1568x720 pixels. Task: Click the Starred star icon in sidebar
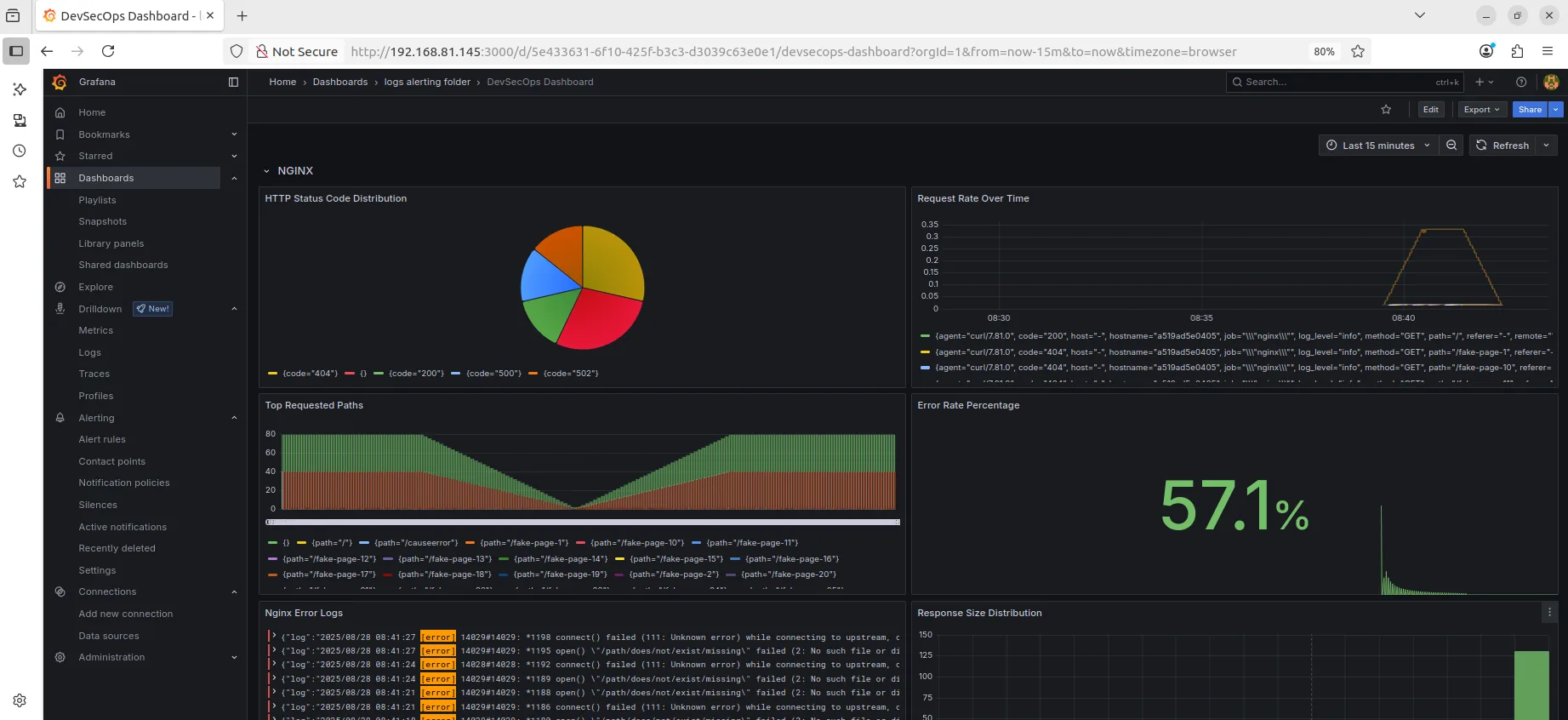pos(60,156)
